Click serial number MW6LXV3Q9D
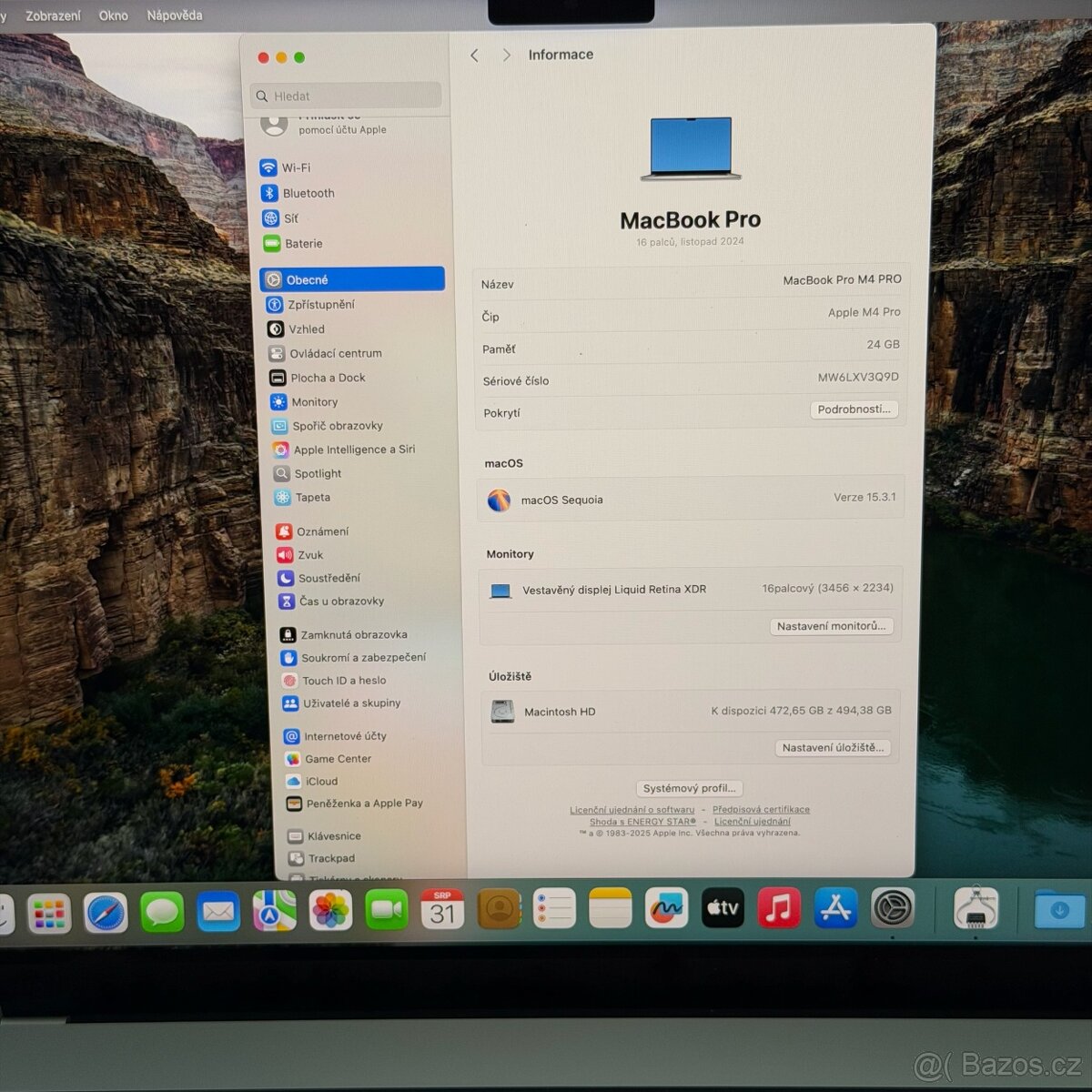 (857, 377)
